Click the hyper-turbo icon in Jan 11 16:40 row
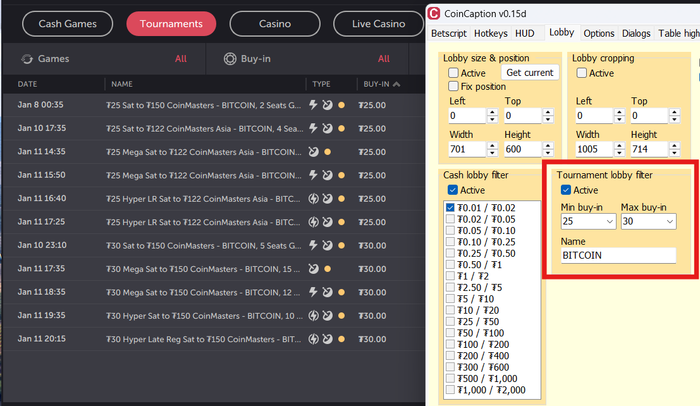Image resolution: width=700 pixels, height=406 pixels. [x=314, y=199]
